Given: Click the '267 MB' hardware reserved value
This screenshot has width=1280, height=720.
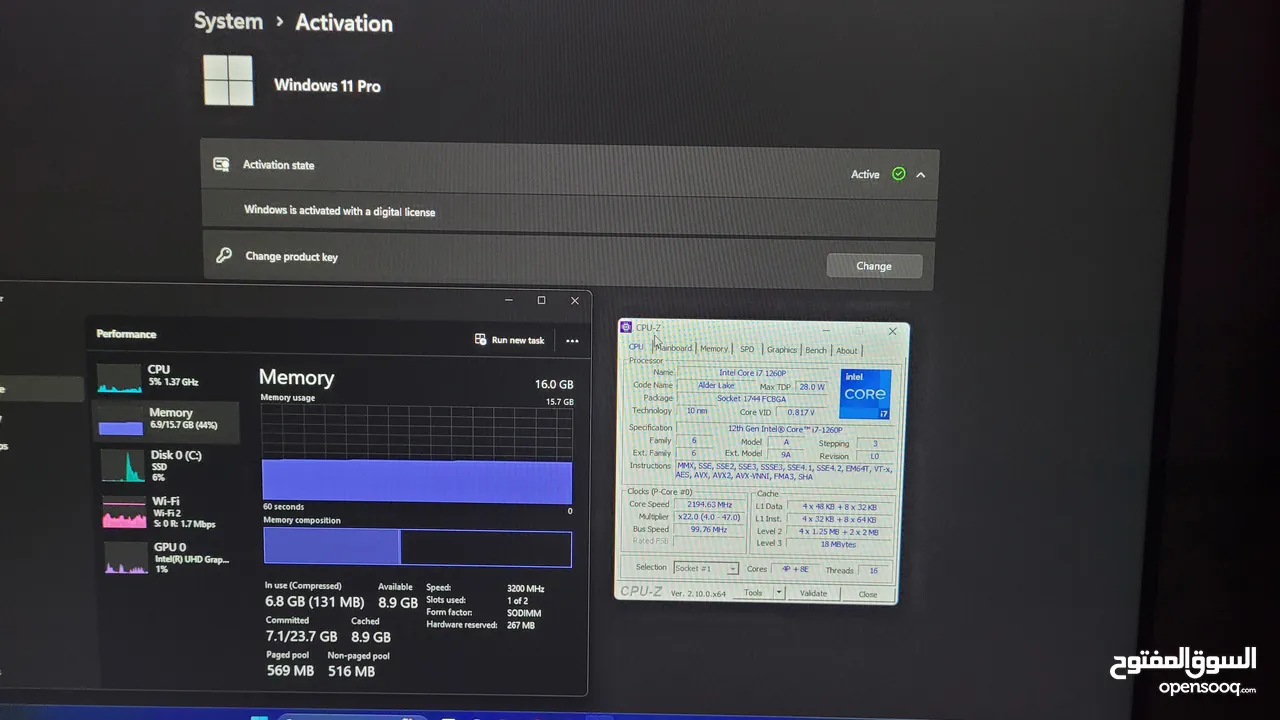Looking at the screenshot, I should [x=521, y=625].
